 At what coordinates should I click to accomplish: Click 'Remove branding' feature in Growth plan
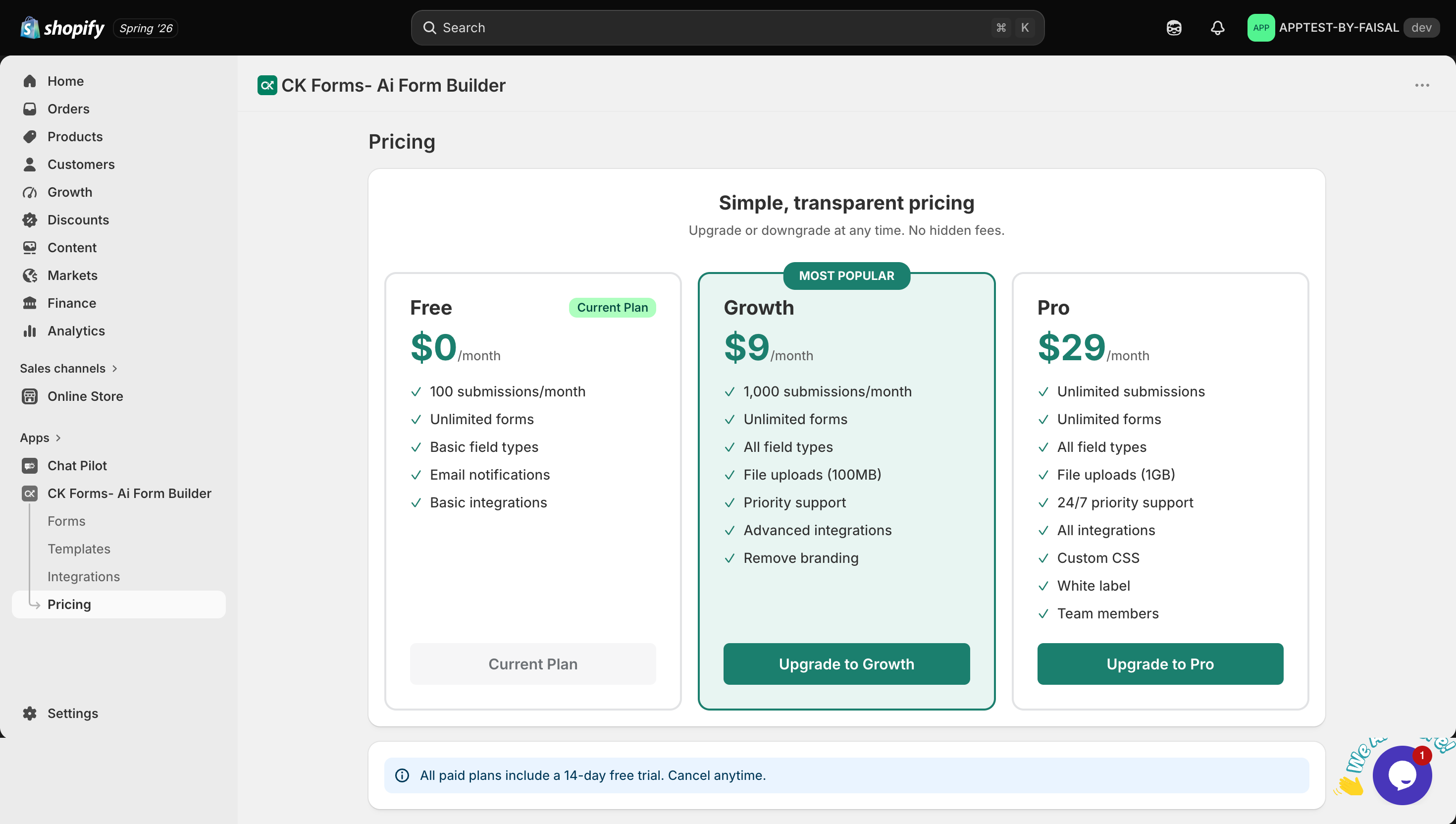801,558
